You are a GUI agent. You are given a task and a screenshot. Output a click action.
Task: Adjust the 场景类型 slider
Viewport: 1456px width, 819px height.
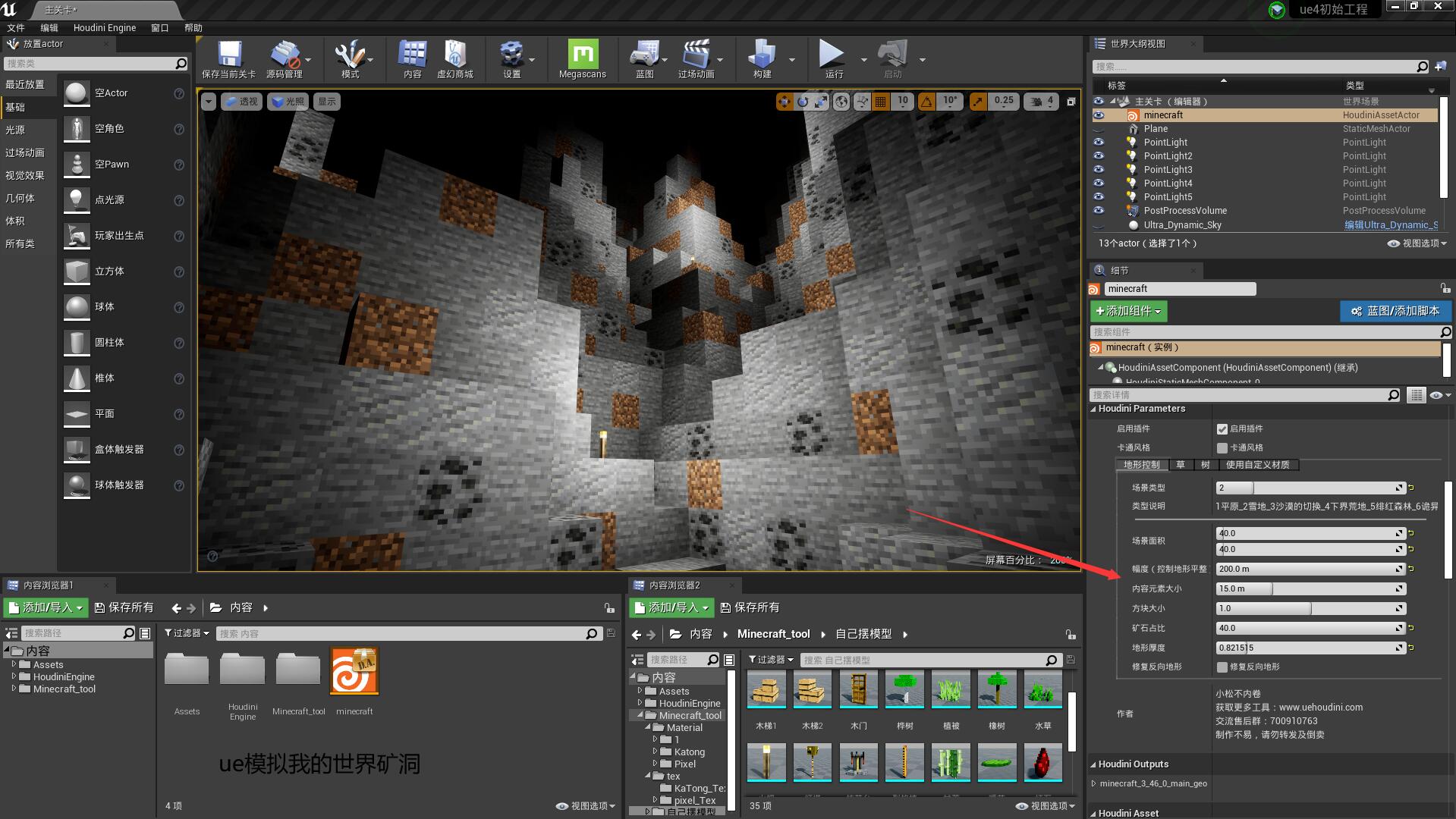tap(1311, 488)
